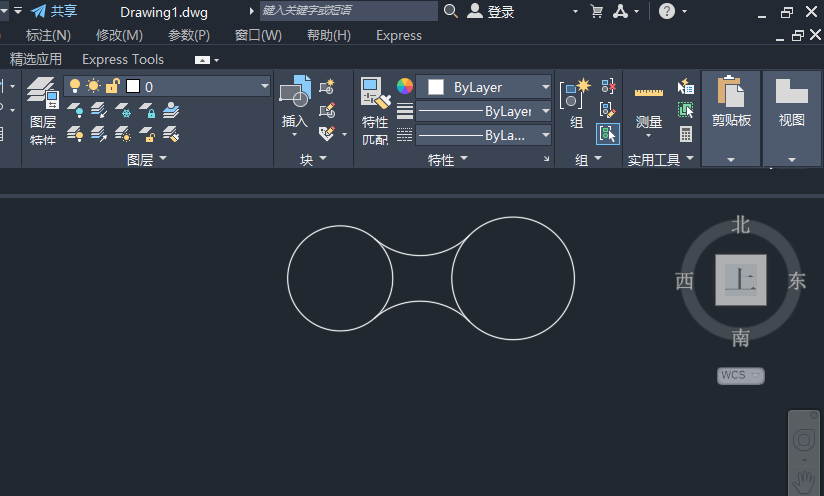This screenshot has width=824, height=496.
Task: Open the 帮助(H) menu
Action: coord(328,35)
